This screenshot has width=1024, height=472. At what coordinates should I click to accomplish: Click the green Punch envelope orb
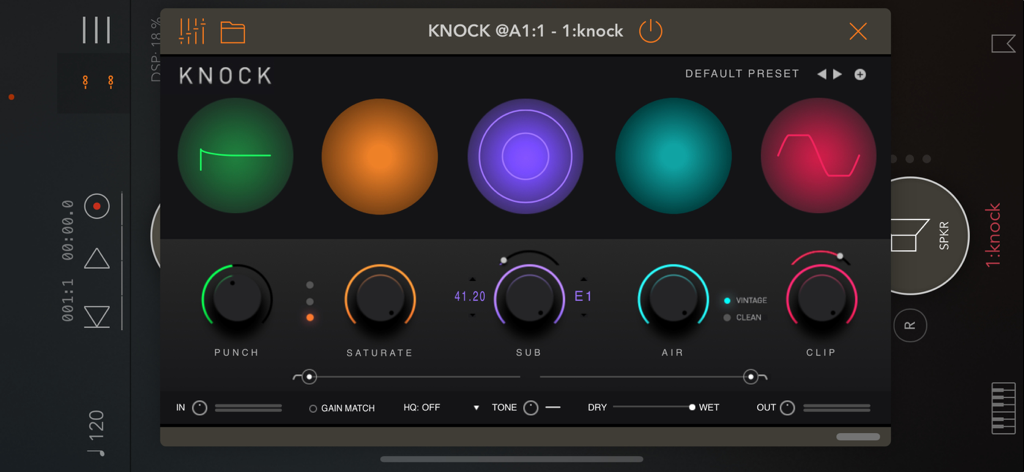(235, 156)
